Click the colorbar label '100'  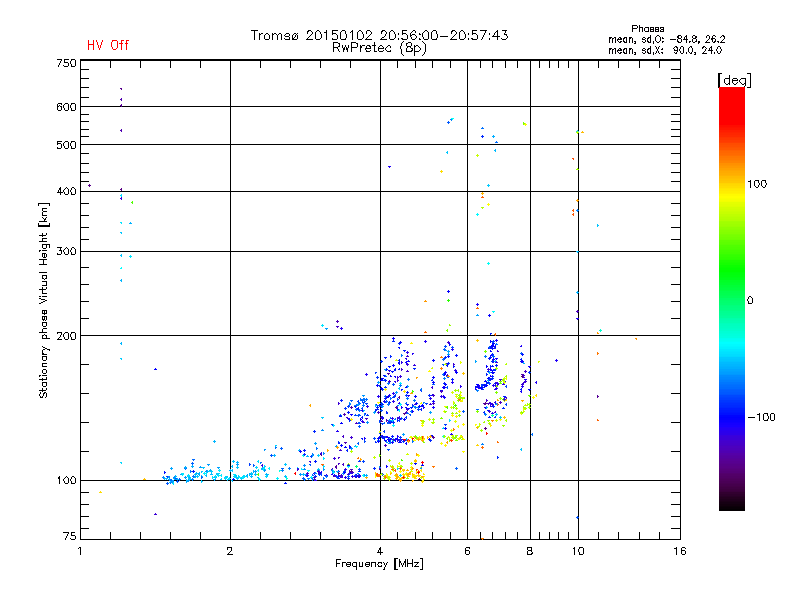point(757,184)
